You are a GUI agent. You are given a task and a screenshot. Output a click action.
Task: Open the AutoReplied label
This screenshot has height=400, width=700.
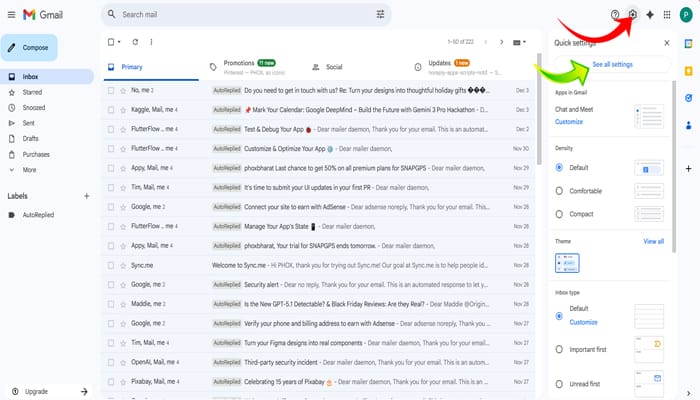(x=38, y=215)
